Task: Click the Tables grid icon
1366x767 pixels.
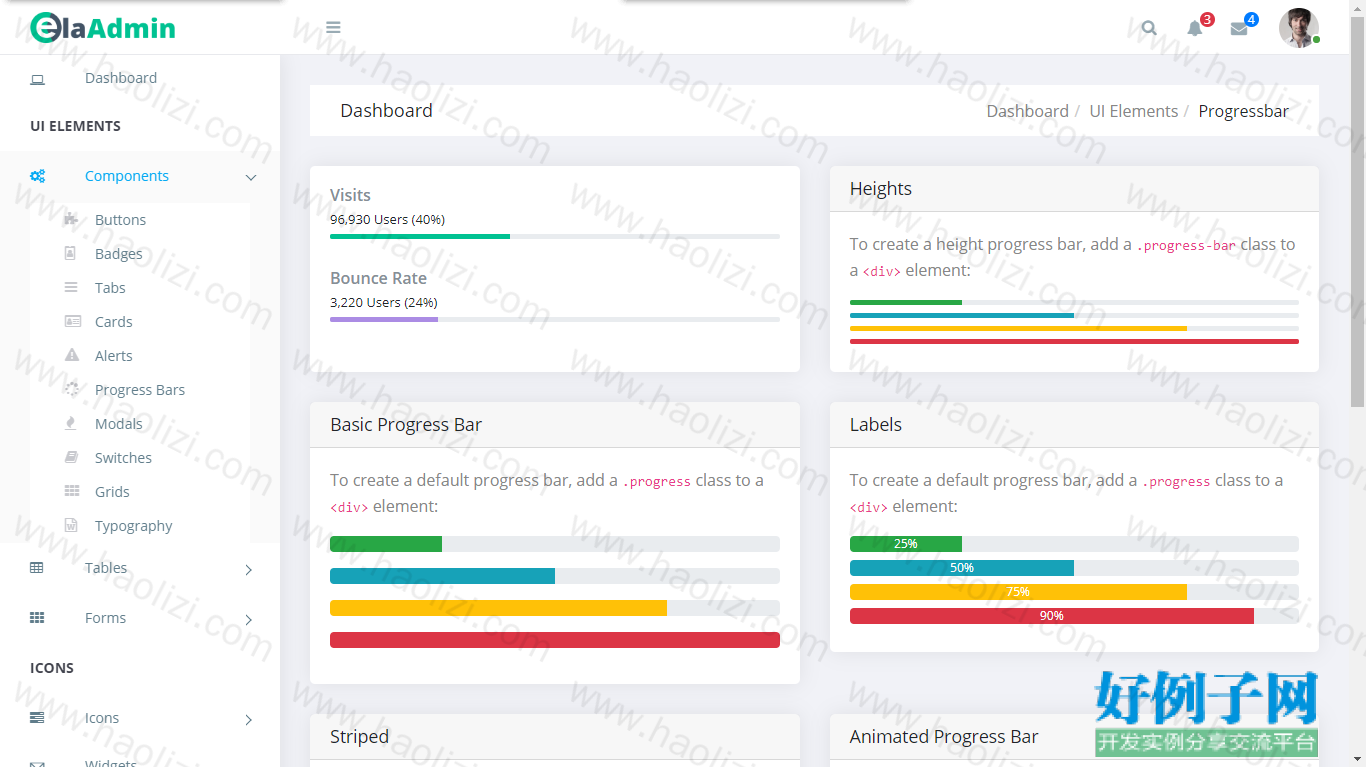Action: (x=37, y=568)
